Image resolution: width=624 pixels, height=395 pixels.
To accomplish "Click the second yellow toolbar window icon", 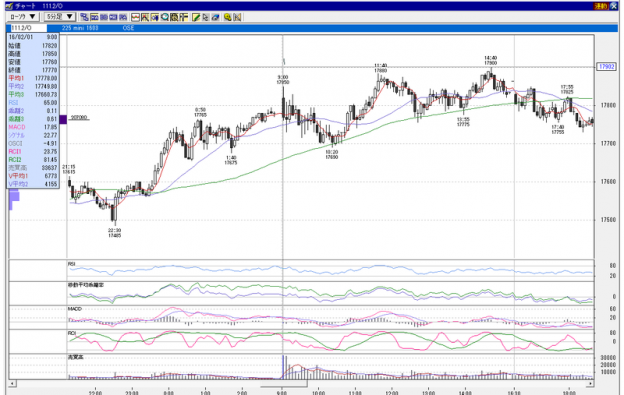I will (154, 17).
